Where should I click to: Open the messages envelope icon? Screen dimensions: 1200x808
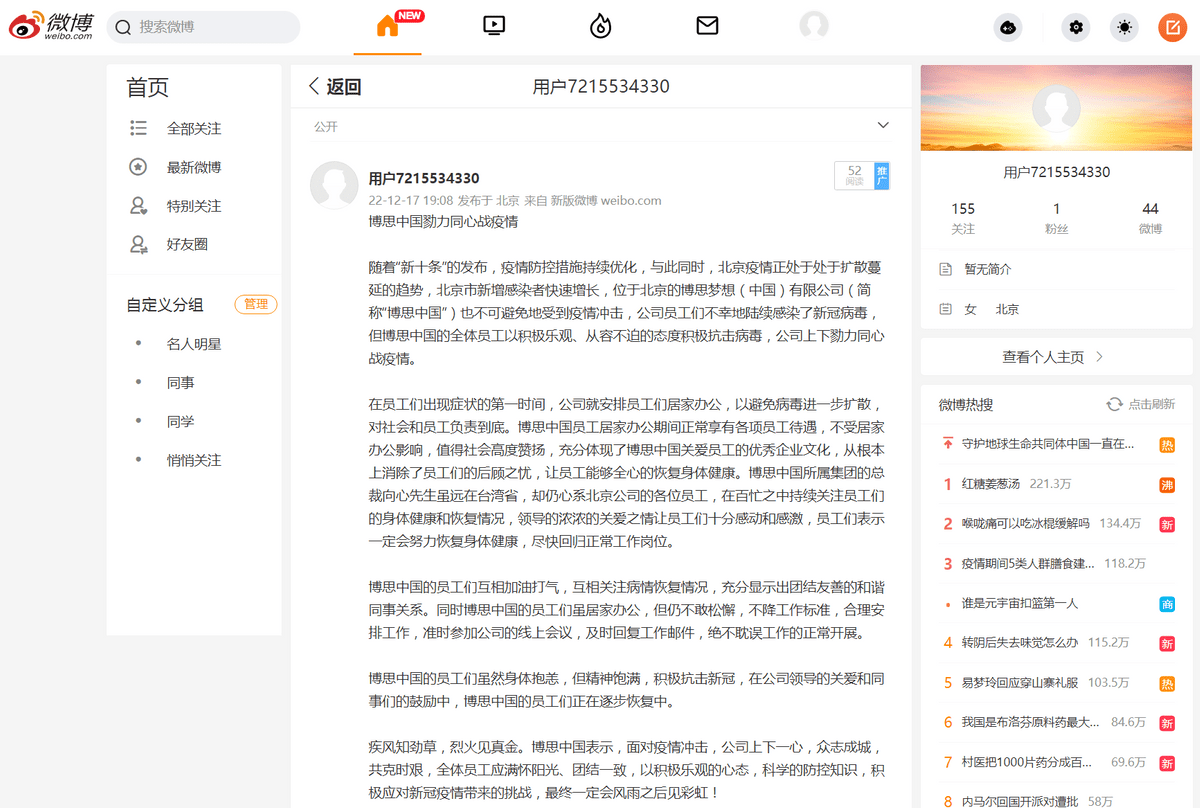click(x=707, y=27)
